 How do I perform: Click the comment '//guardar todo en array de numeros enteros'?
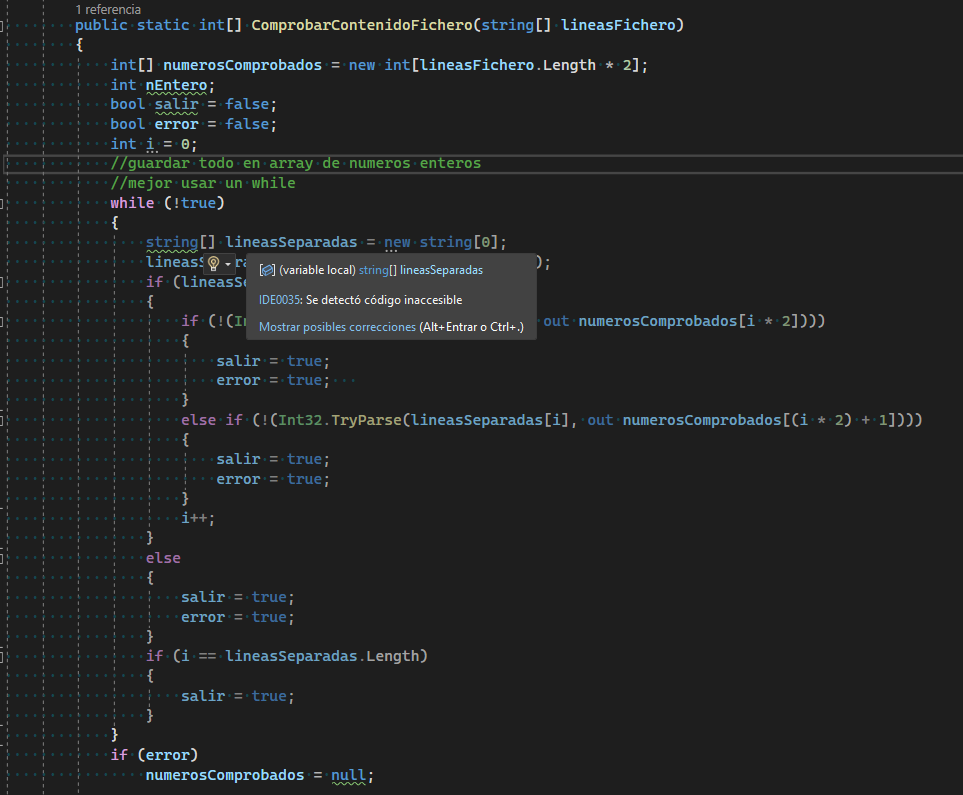coord(295,163)
